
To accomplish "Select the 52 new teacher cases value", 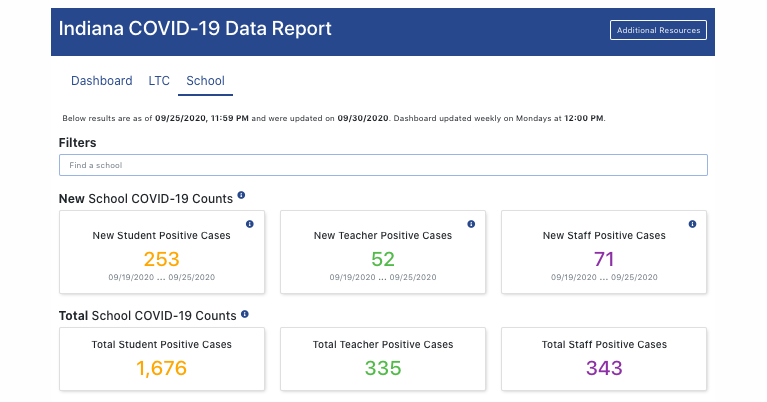I will pyautogui.click(x=383, y=259).
